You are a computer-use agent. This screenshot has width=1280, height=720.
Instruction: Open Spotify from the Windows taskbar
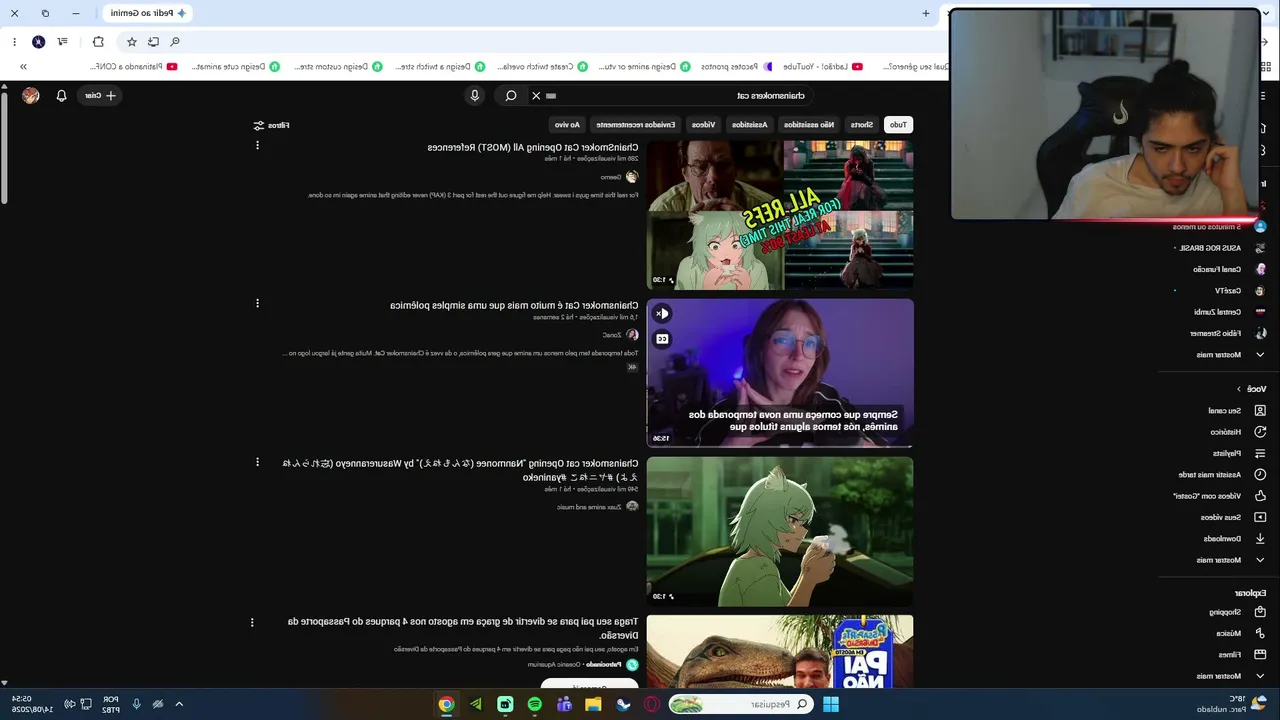535,704
